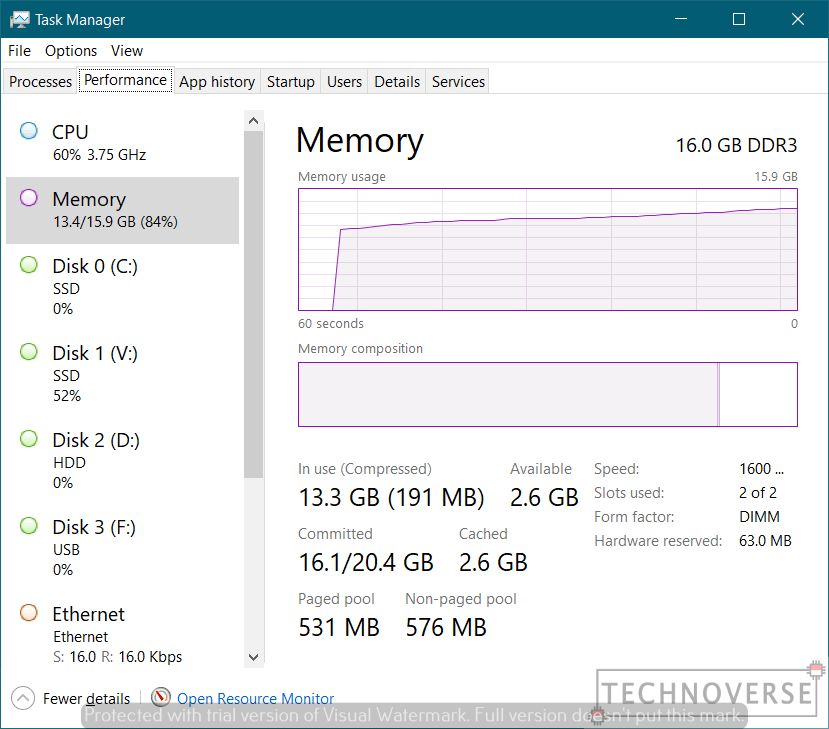
Task: Click the Resource Monitor gauge icon
Action: 161,698
